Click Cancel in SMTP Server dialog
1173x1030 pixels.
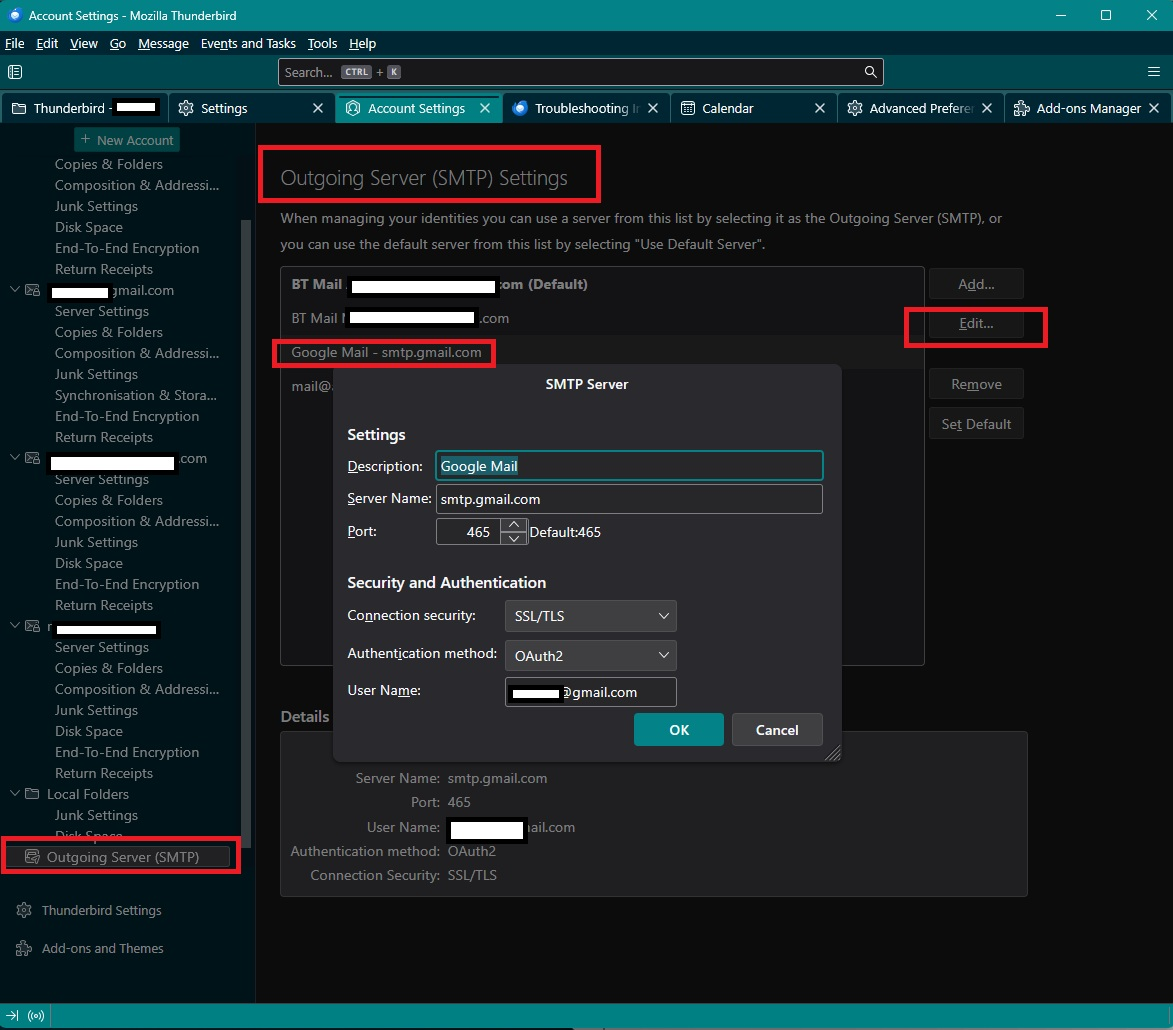click(x=777, y=730)
